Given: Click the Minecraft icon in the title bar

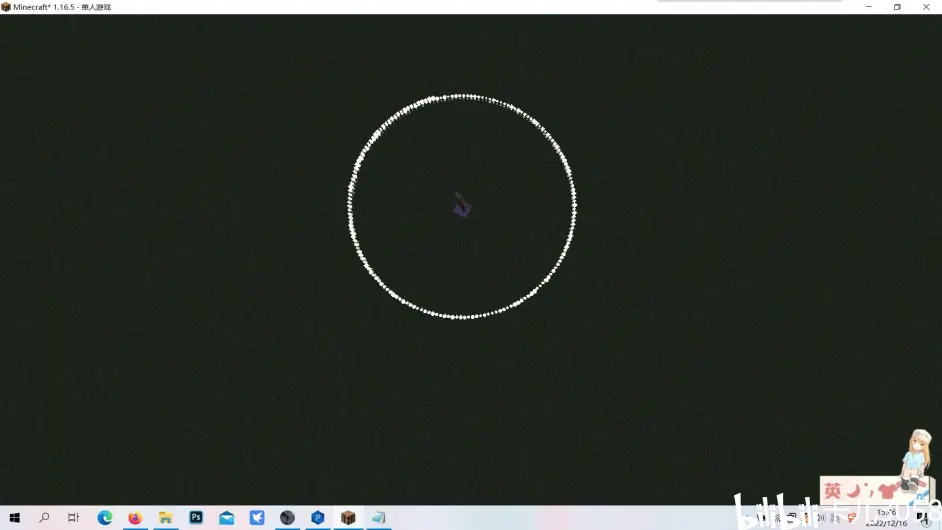Looking at the screenshot, I should tap(6, 7).
